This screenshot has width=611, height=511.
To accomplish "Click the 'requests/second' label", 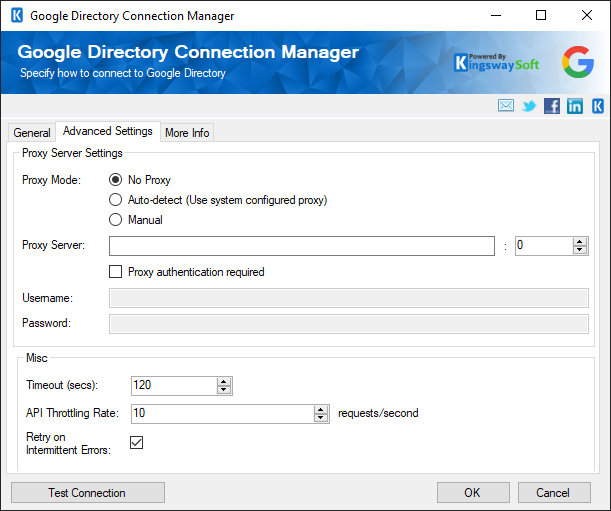I will click(x=378, y=413).
